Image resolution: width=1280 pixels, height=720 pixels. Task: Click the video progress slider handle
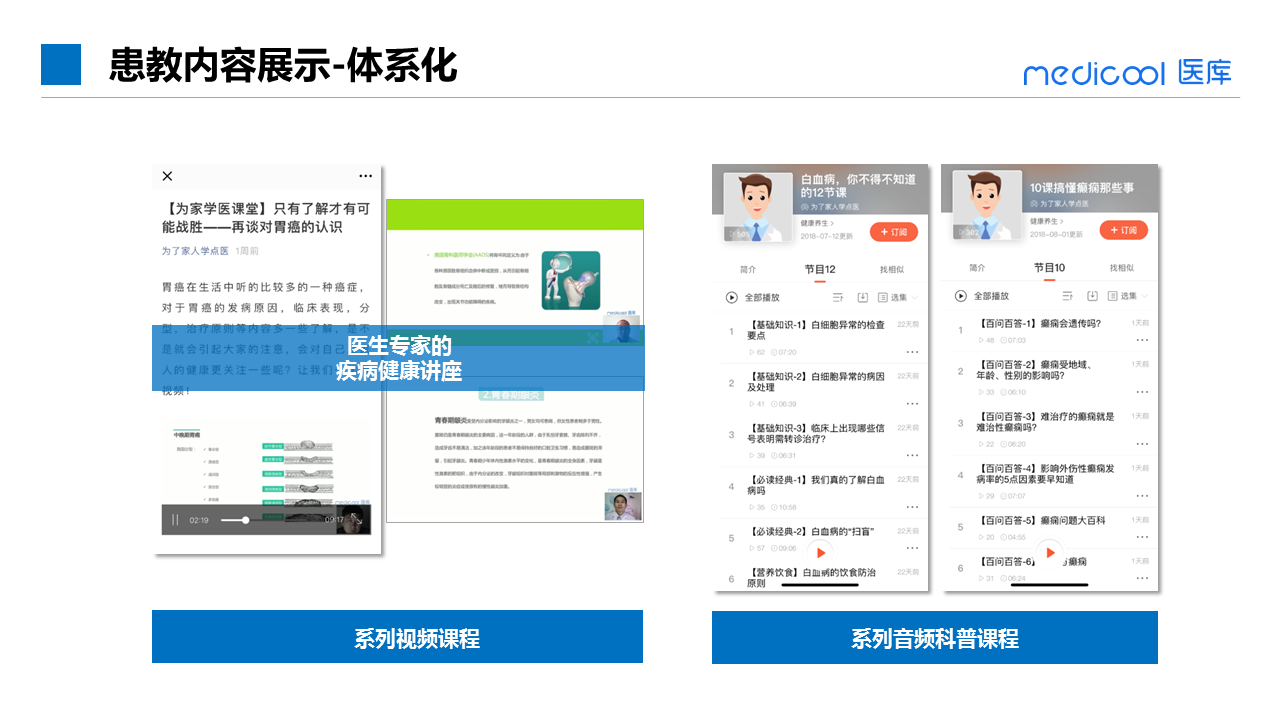click(x=245, y=520)
